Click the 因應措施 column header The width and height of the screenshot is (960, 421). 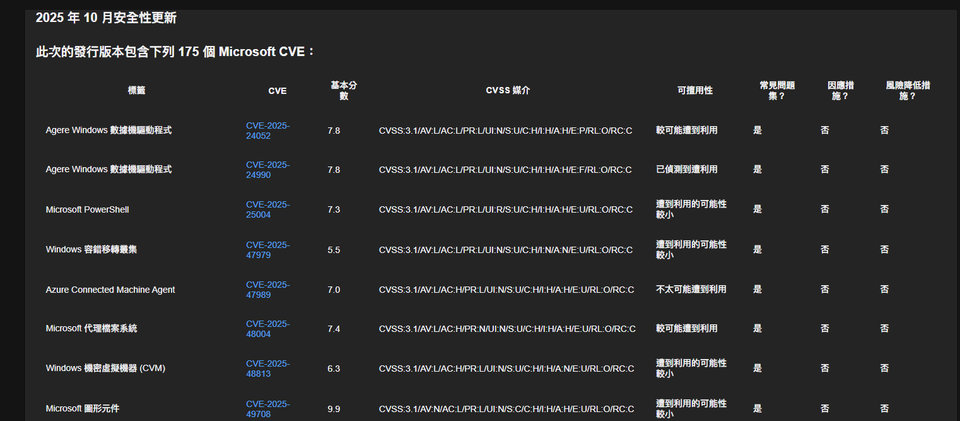[840, 90]
